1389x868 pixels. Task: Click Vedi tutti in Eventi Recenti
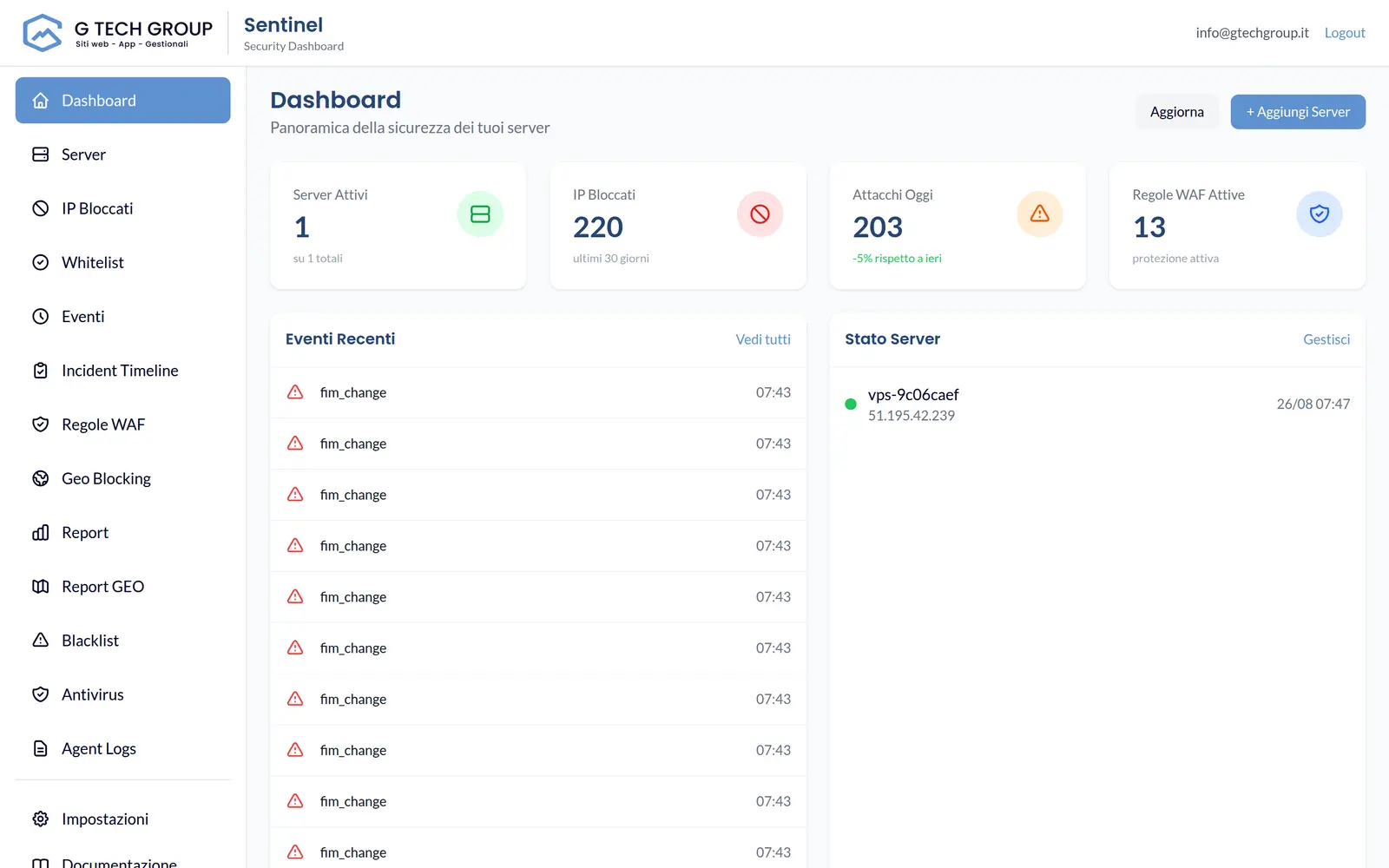(763, 339)
